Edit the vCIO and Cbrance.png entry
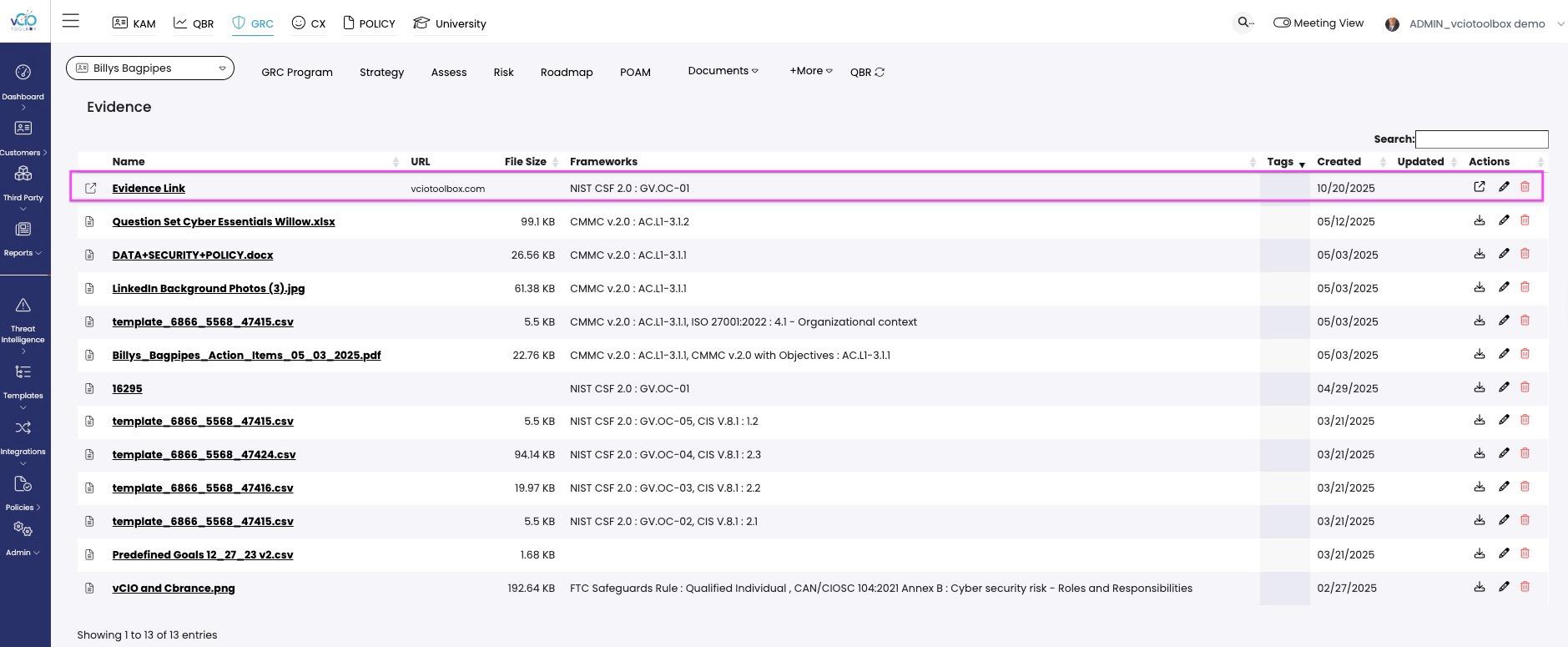The height and width of the screenshot is (647, 1568). click(x=1504, y=587)
